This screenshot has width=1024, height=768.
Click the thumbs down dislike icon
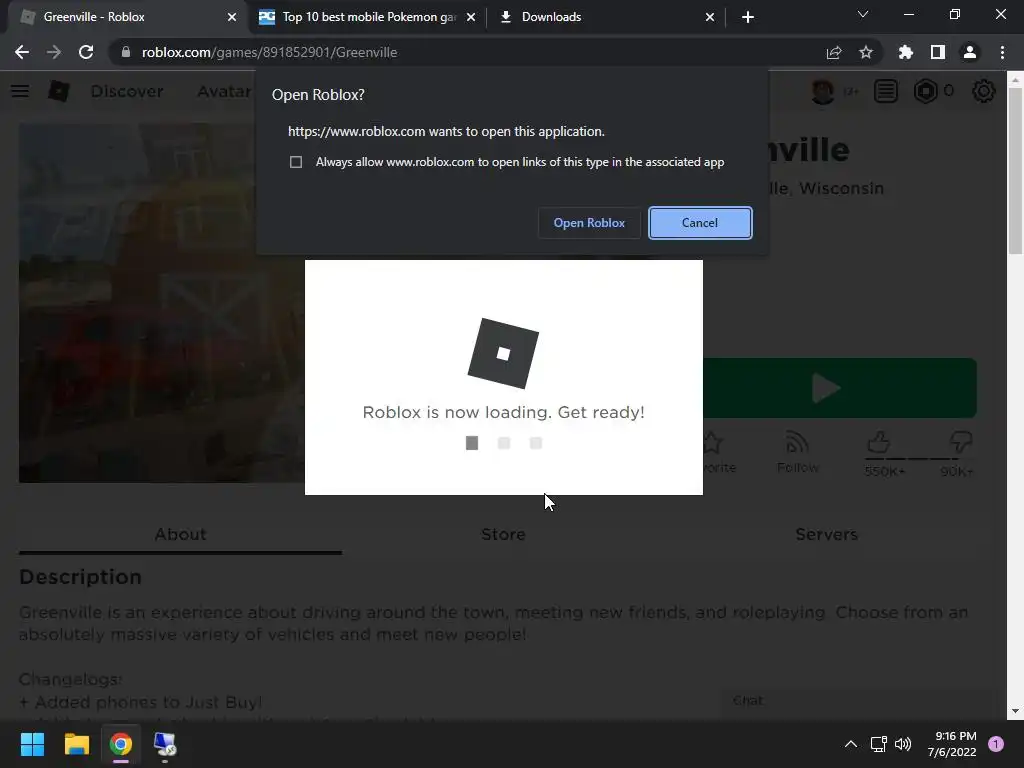point(961,443)
